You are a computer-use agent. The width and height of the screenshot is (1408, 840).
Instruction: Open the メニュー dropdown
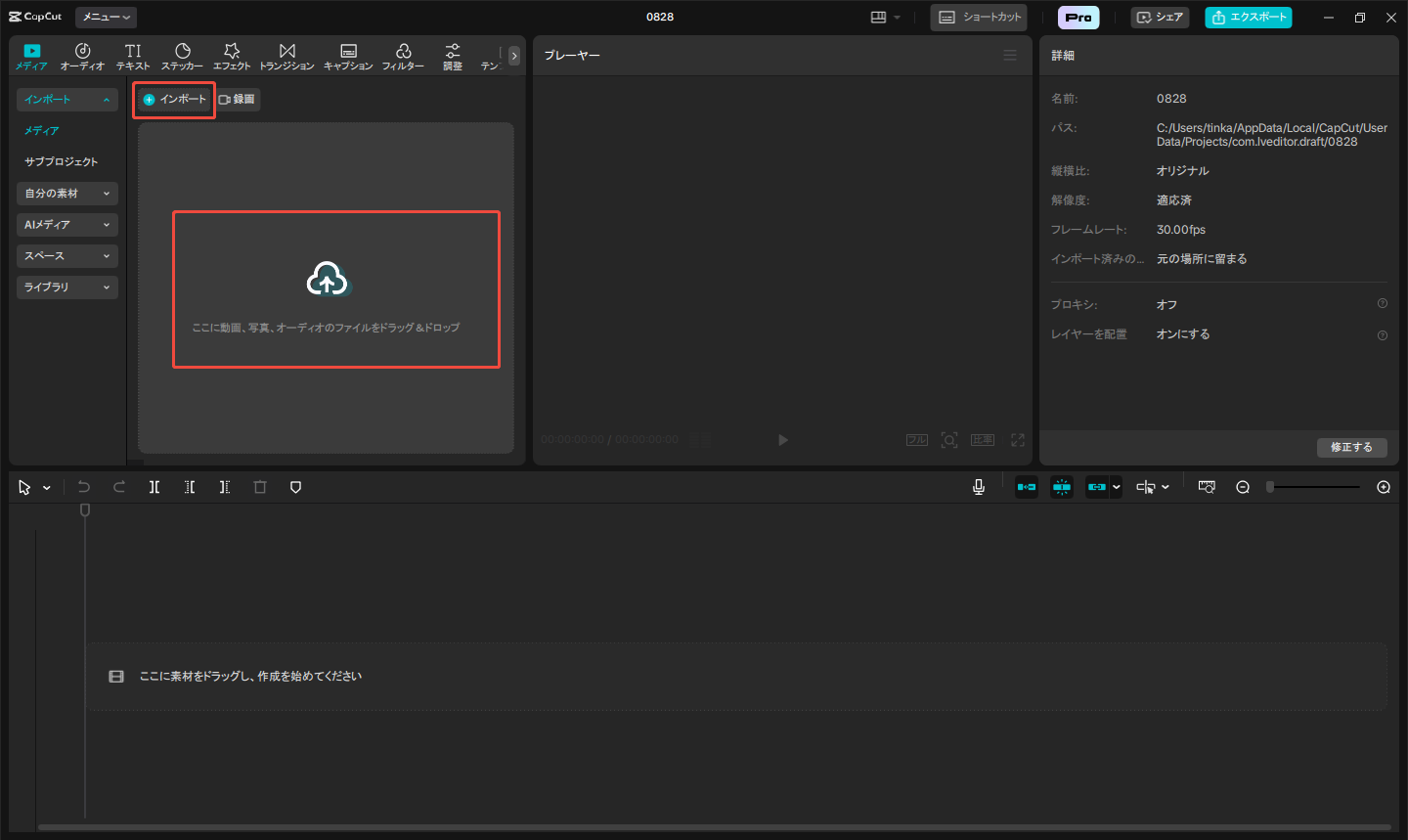[x=106, y=17]
